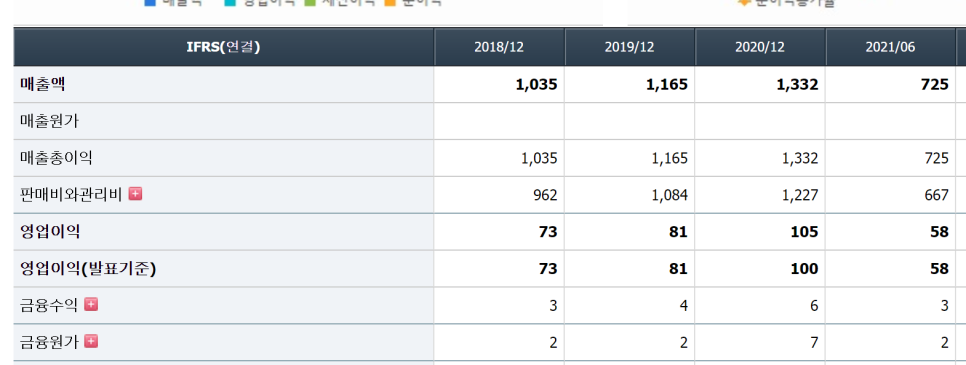This screenshot has width=966, height=365.
Task: Expand the 금융수익 plus icon
Action: coord(91,304)
